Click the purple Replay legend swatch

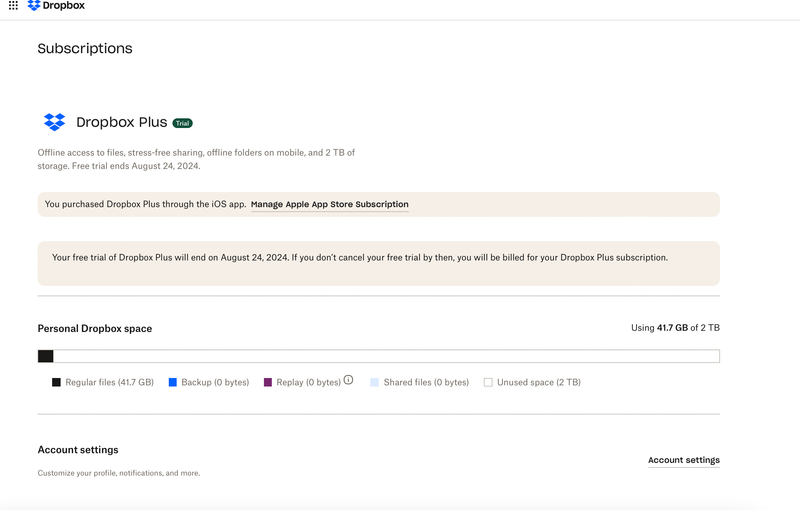[x=268, y=382]
